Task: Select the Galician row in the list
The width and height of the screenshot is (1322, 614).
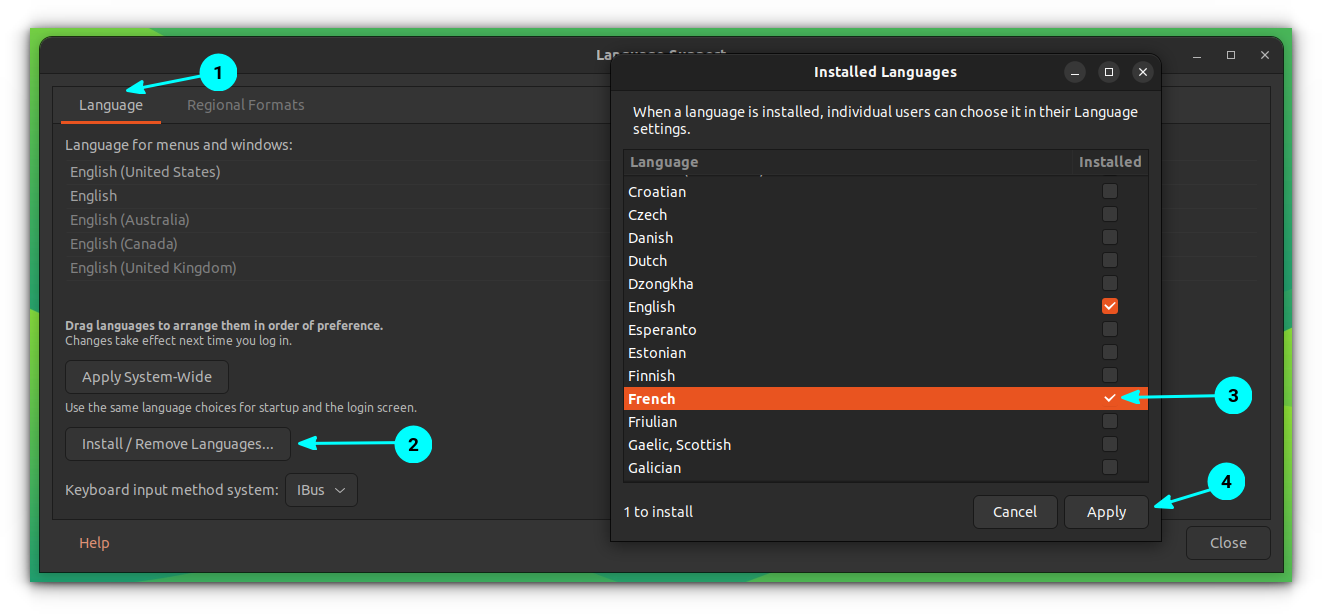Action: (x=654, y=467)
